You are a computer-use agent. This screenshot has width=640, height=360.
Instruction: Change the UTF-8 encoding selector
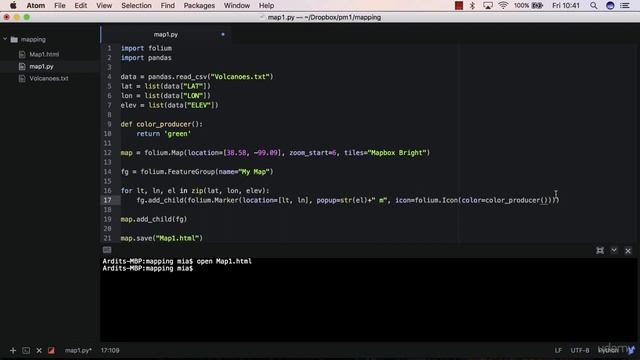(580, 351)
